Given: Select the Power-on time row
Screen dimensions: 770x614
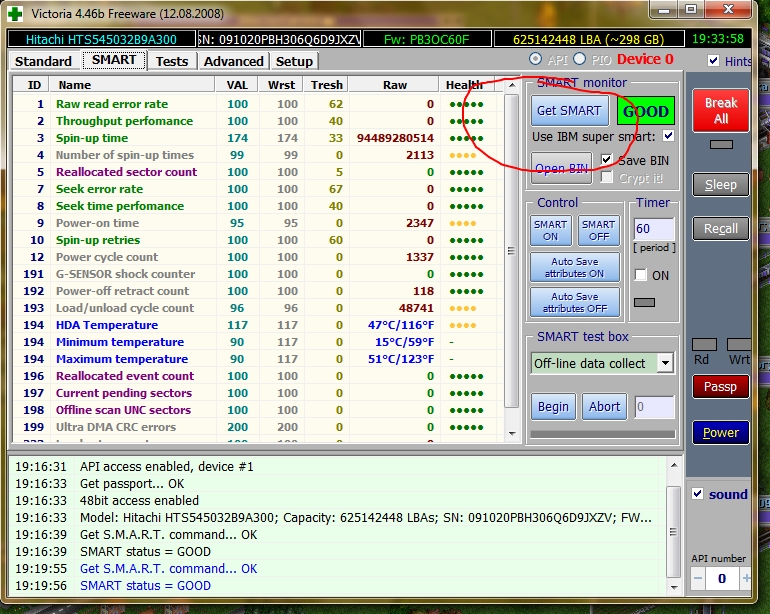Looking at the screenshot, I should 257,223.
